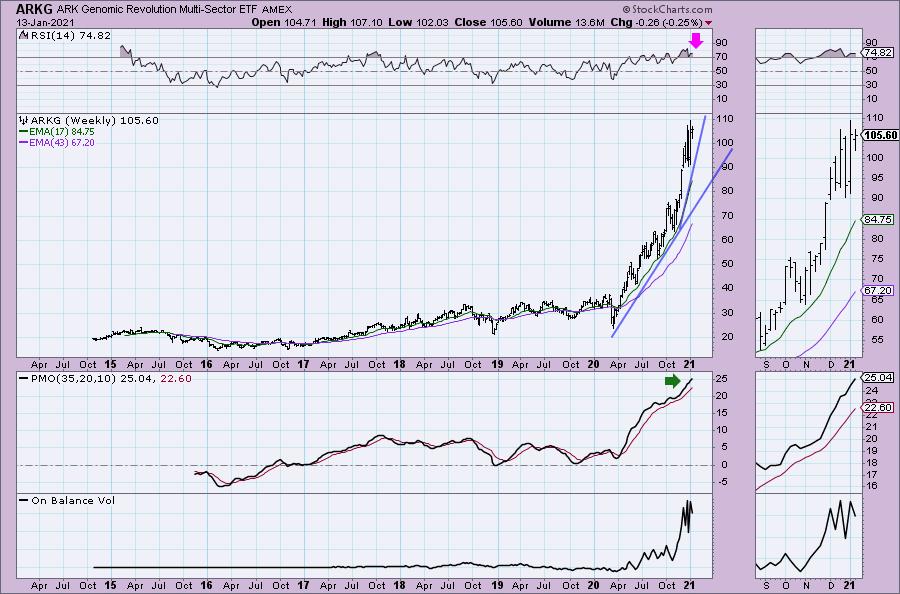
Task: Click the small icon before RSI(14) label
Action: (x=23, y=35)
